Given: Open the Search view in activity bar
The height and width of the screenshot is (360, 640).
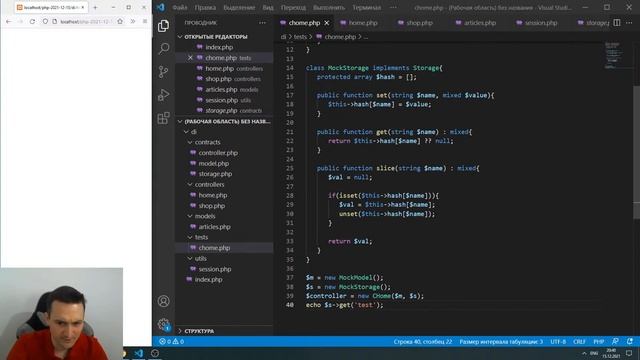Looking at the screenshot, I should pos(163,49).
